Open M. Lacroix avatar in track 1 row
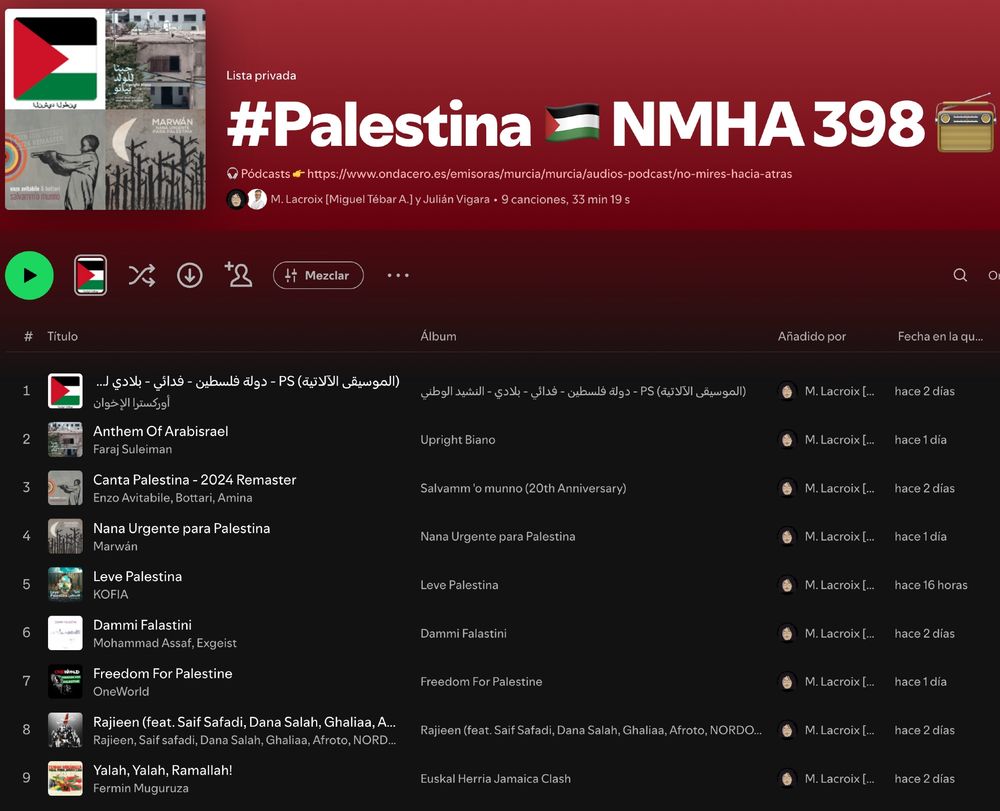1000x811 pixels. pyautogui.click(x=787, y=391)
